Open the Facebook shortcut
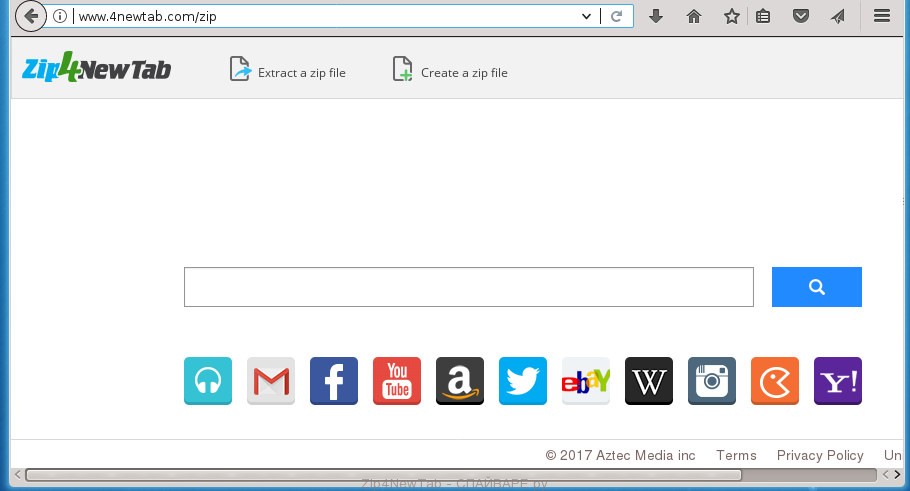The height and width of the screenshot is (491, 910). point(334,381)
